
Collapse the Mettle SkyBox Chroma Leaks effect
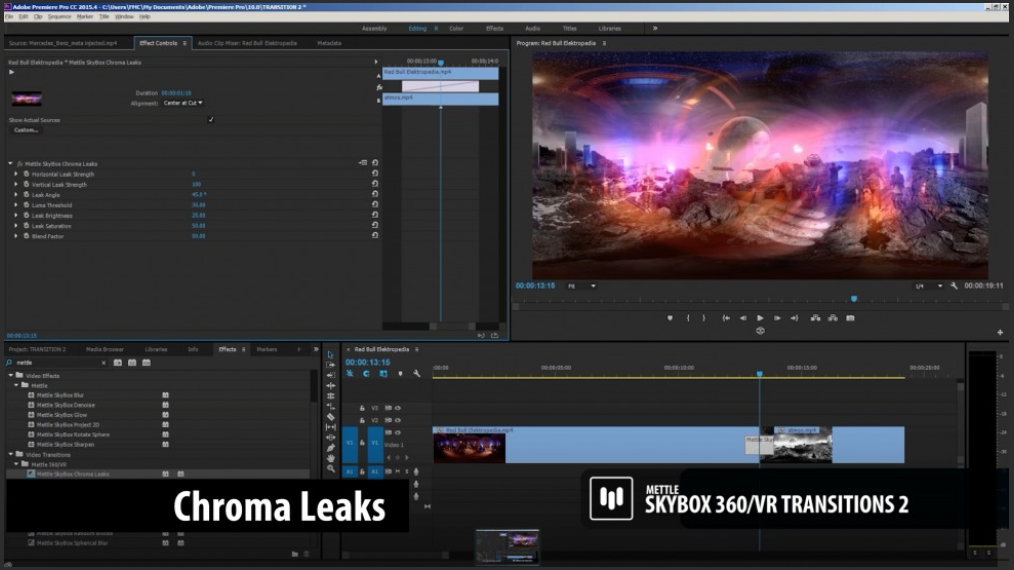(10, 164)
